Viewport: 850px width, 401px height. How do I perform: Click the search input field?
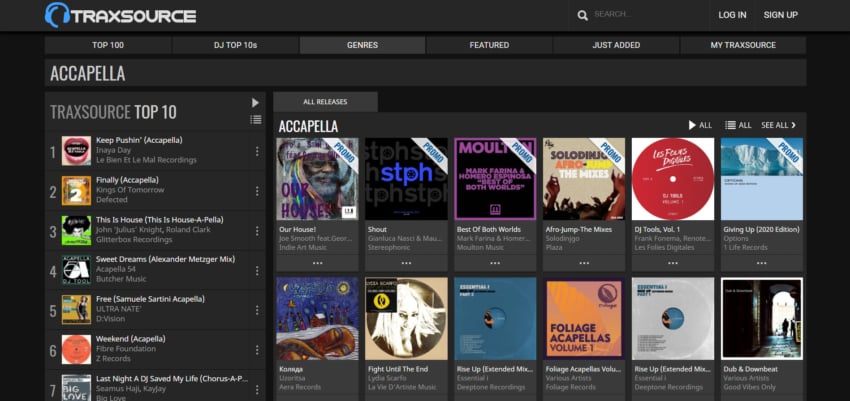(640, 15)
